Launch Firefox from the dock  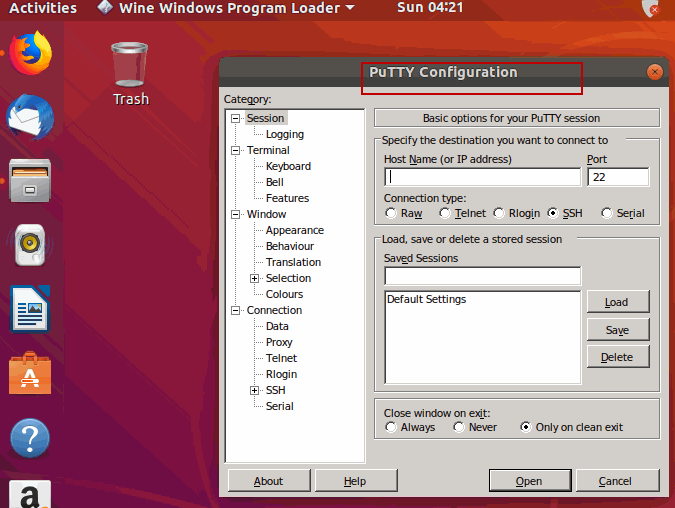click(x=30, y=53)
